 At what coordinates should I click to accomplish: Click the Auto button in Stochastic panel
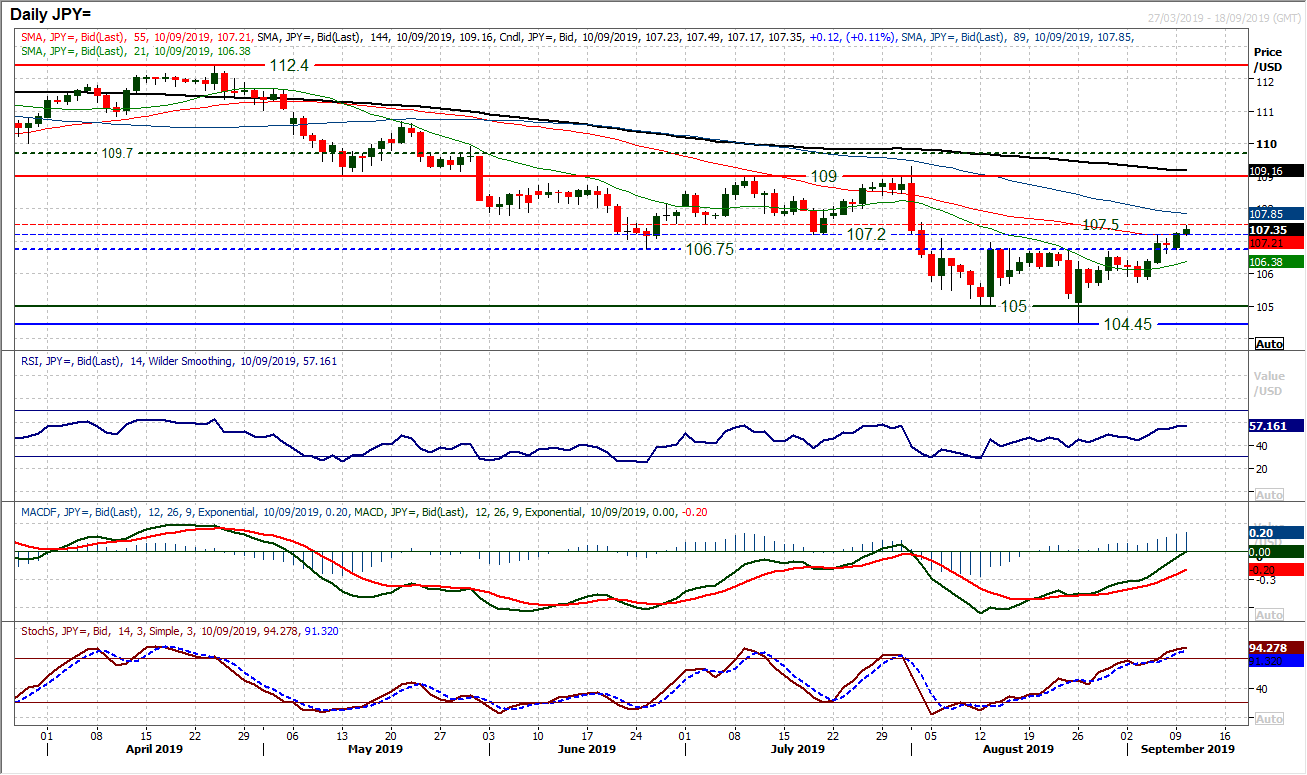coord(1268,719)
